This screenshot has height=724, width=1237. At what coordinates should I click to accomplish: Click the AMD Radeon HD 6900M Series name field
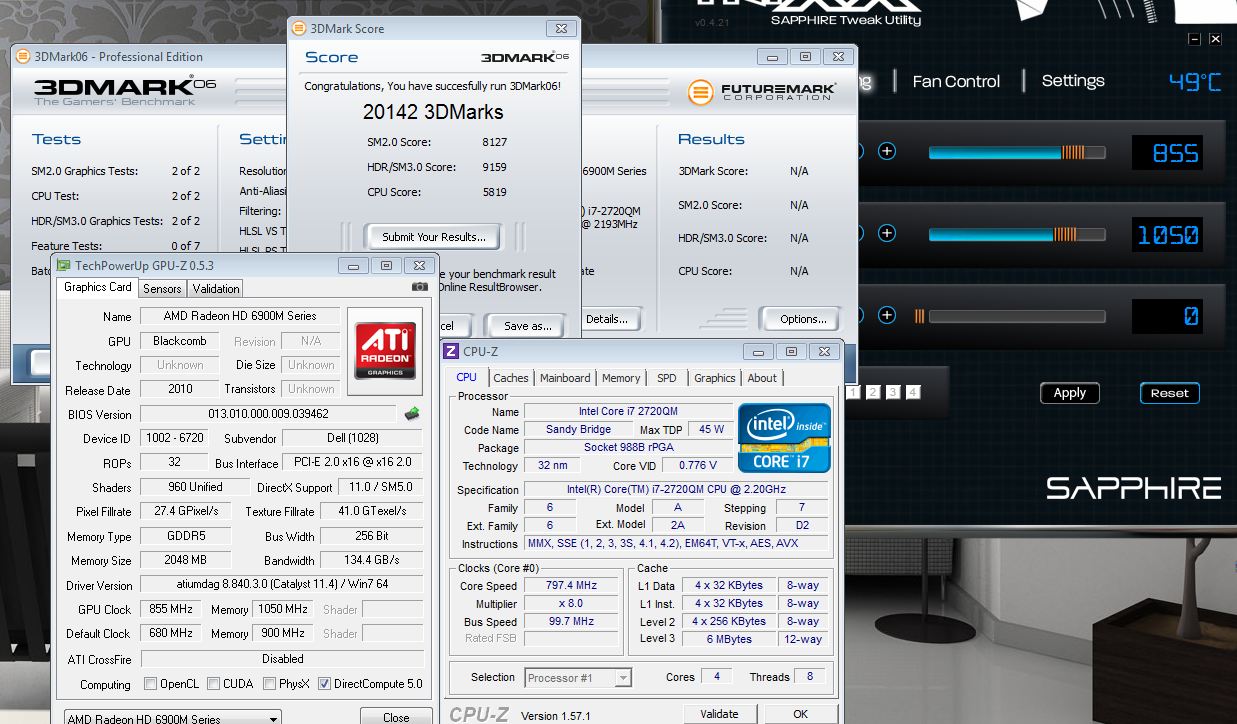tap(240, 316)
